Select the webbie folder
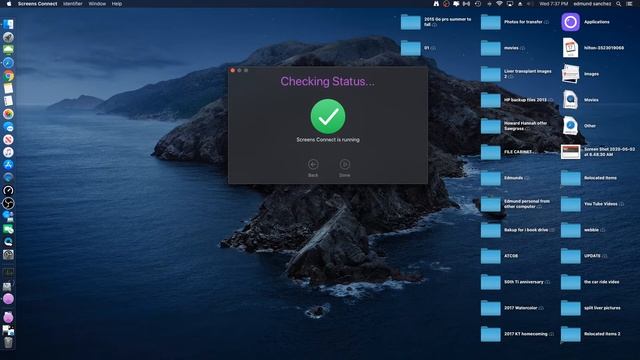640x360 pixels. [x=571, y=230]
